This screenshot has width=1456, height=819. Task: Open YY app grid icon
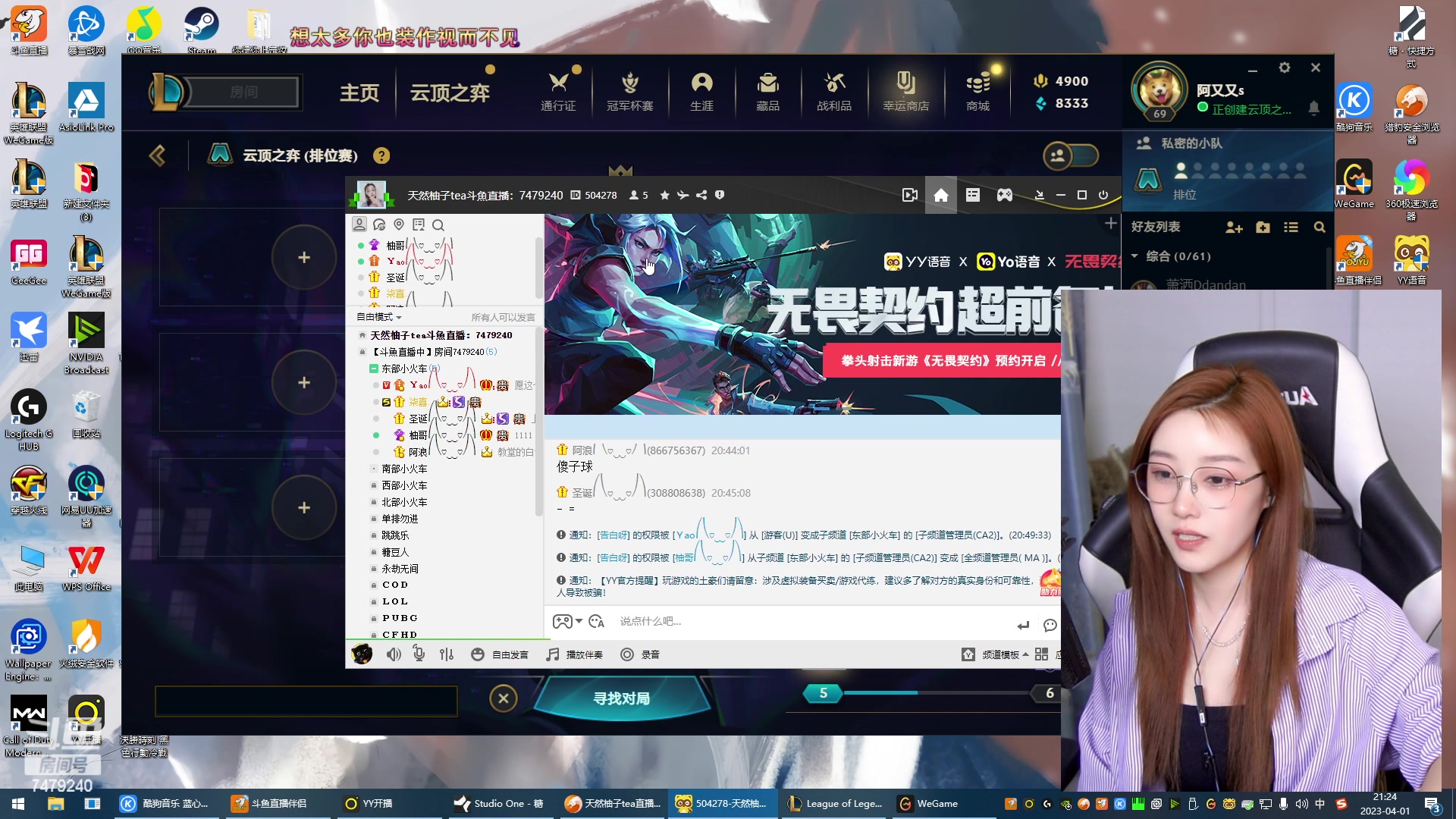pos(1041,654)
